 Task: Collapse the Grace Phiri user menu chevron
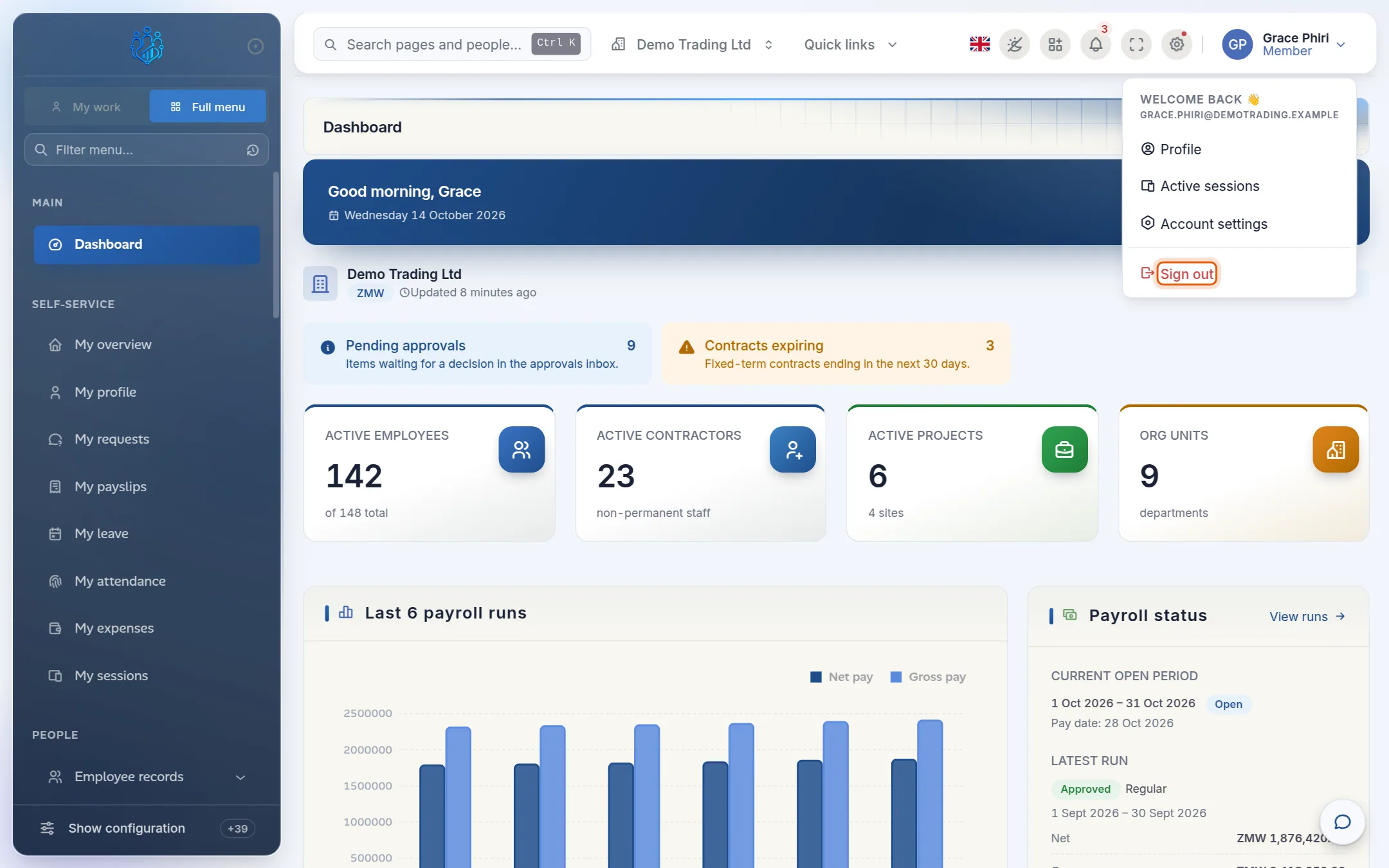click(x=1341, y=44)
